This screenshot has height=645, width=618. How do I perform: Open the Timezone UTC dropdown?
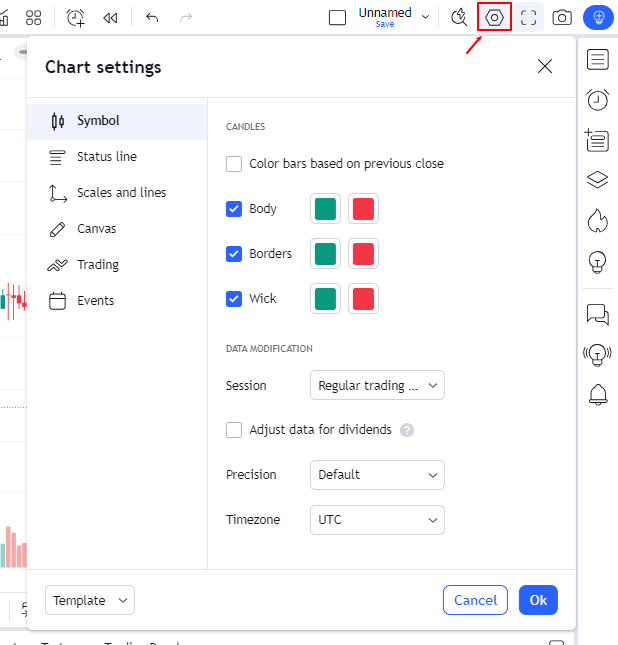click(377, 520)
